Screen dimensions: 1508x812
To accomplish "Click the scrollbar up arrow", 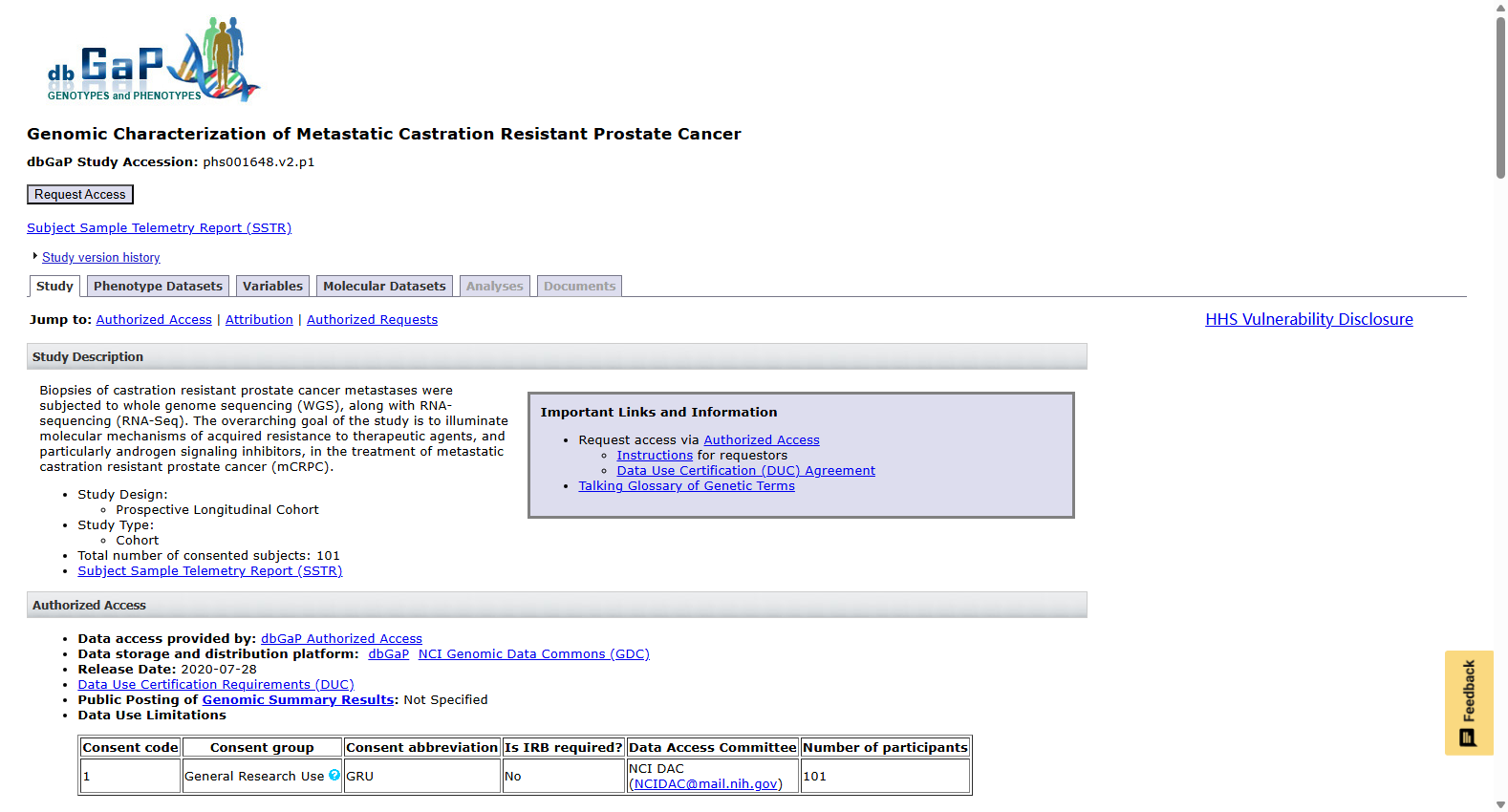I will (1500, 7).
